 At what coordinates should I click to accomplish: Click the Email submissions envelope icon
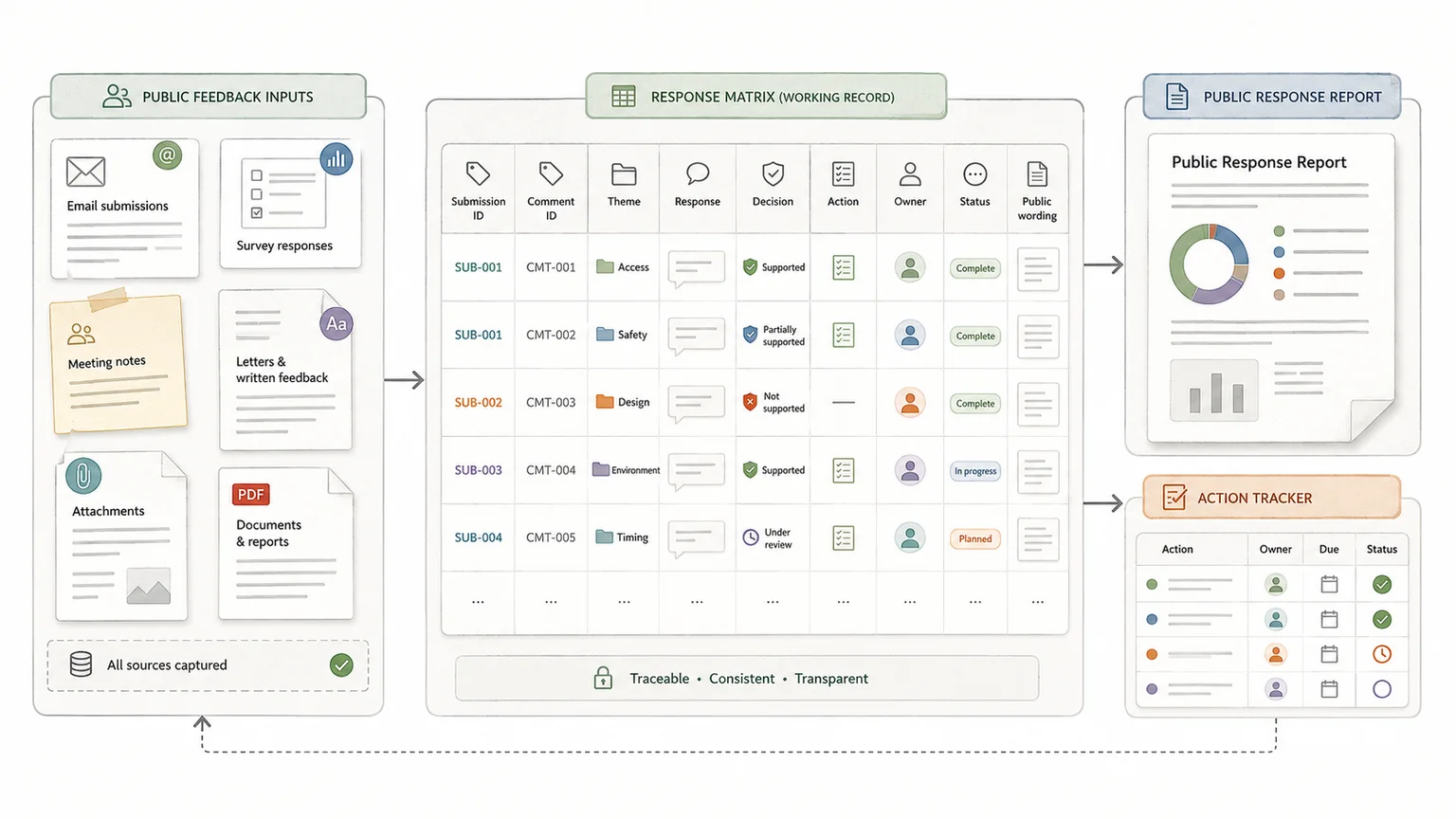coord(85,172)
